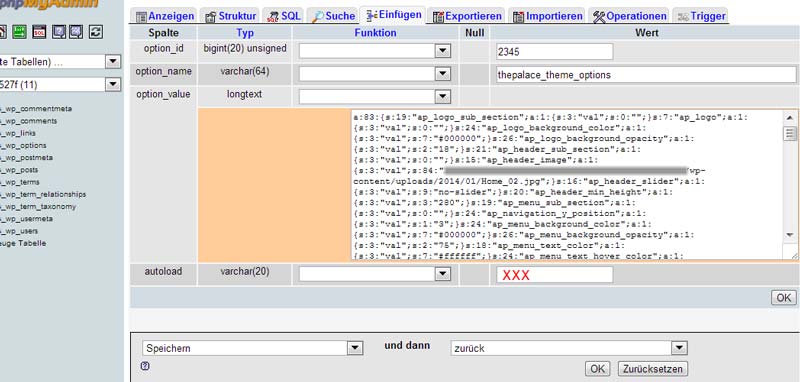Click OK button next to Zurücksetzen
Screen dimensions: 800x382
click(597, 369)
